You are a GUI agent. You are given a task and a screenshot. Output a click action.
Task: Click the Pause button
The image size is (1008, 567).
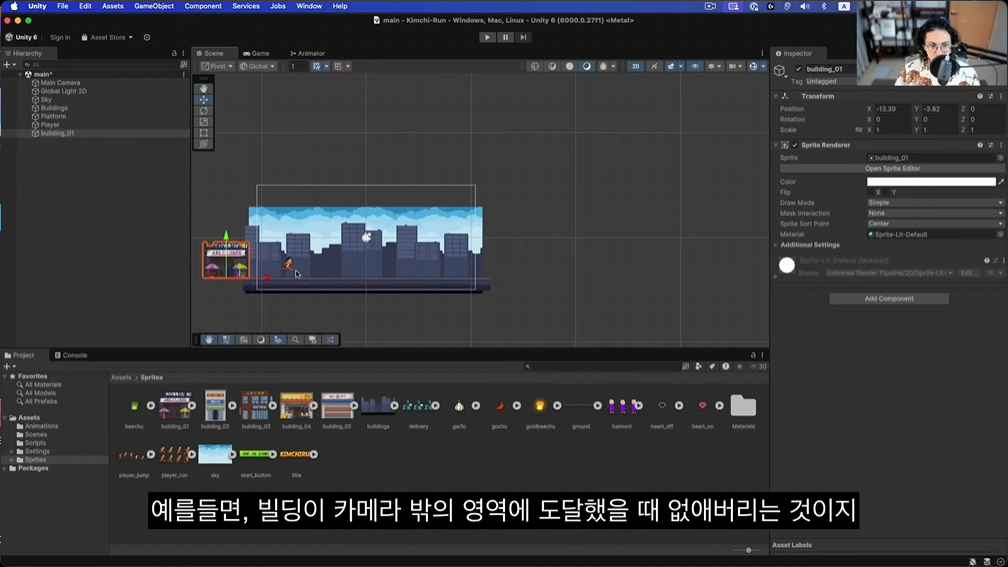pyautogui.click(x=505, y=37)
